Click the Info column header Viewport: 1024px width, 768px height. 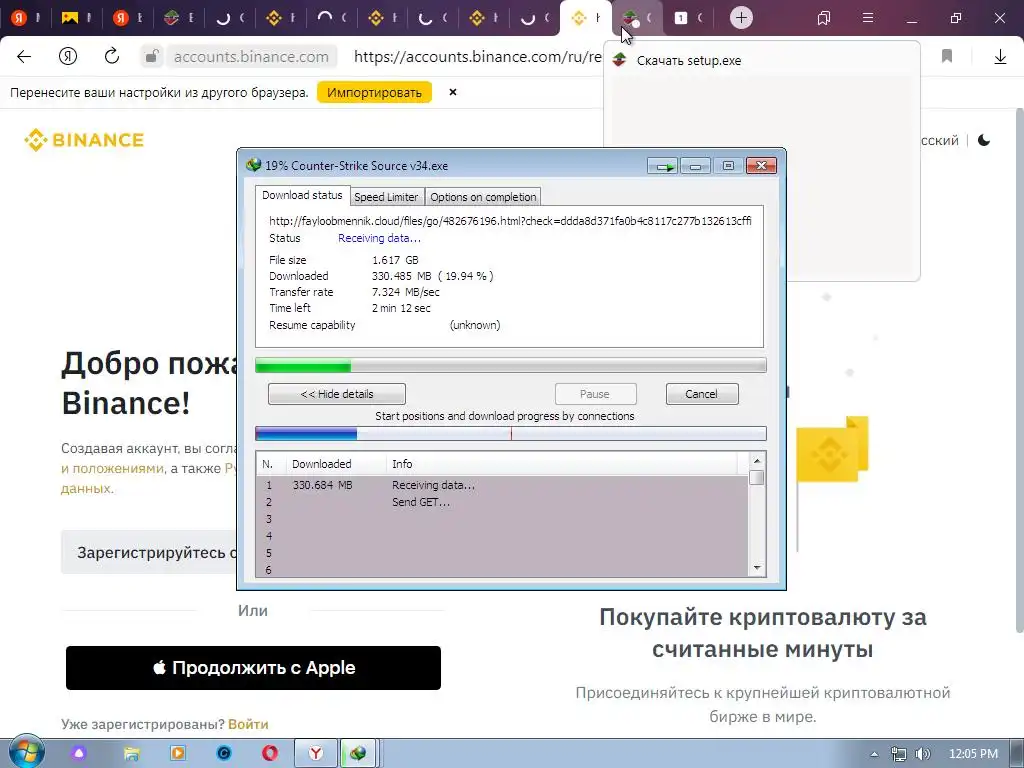pos(562,464)
